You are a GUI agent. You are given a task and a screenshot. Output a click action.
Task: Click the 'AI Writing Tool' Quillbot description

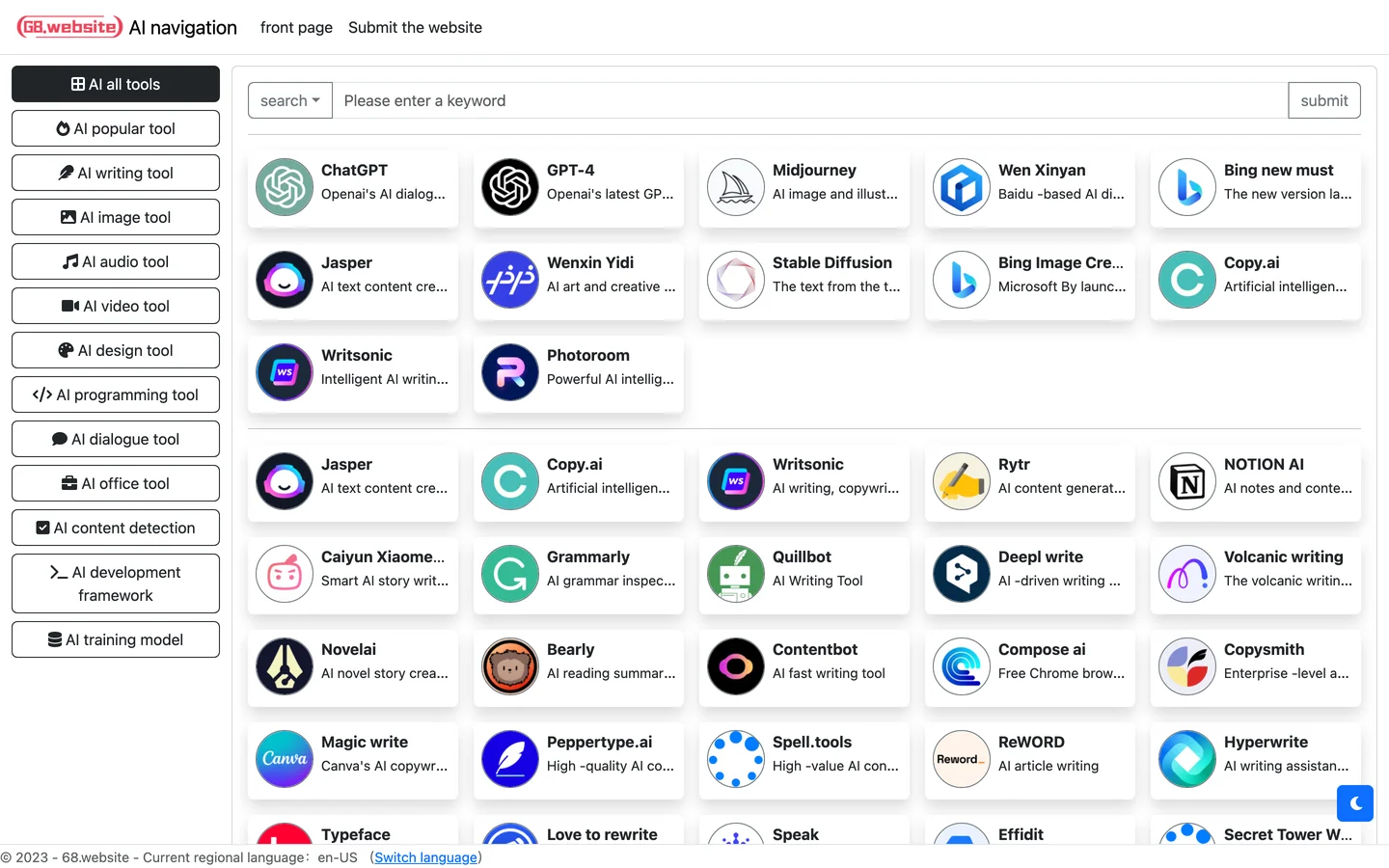[818, 581]
